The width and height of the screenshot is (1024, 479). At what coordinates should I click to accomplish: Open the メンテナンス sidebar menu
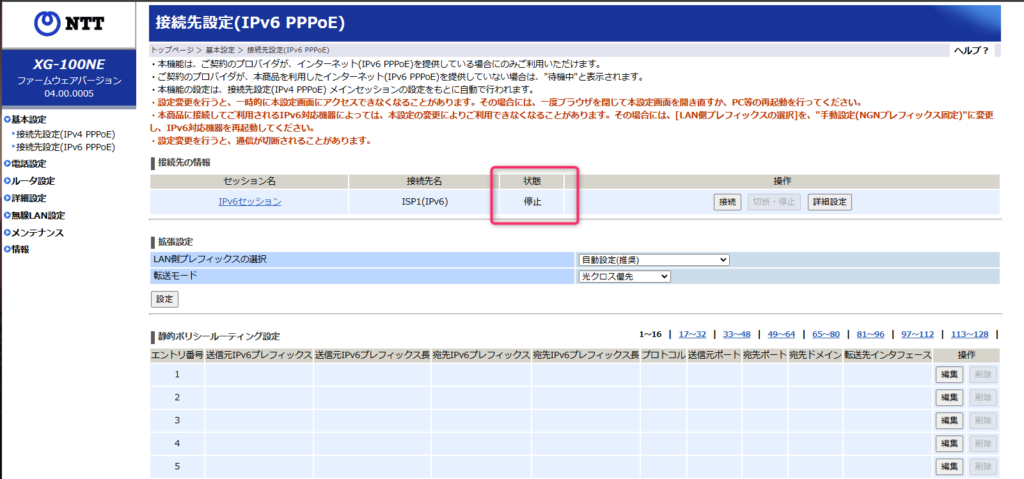tap(37, 232)
